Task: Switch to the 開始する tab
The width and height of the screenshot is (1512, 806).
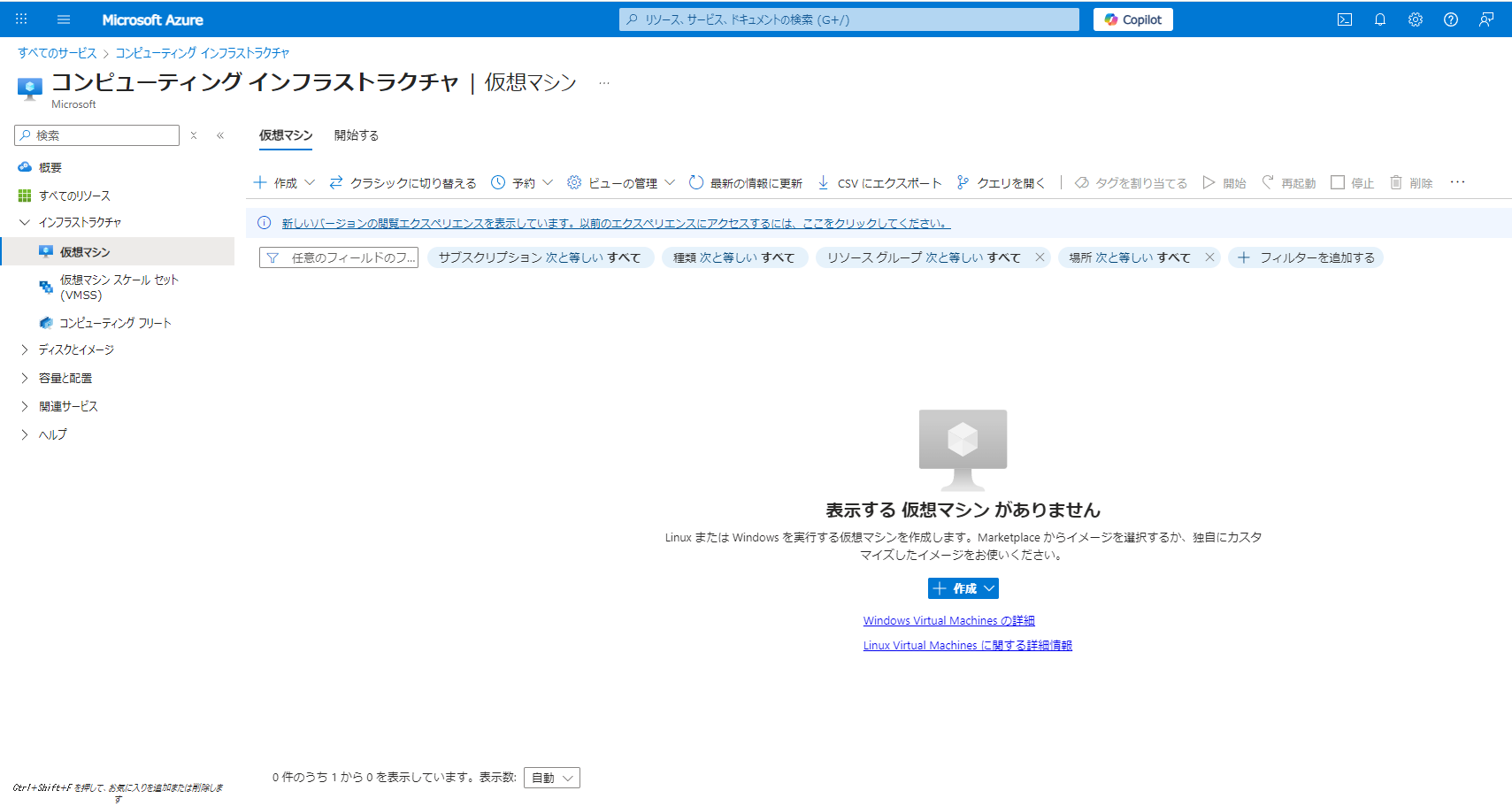Action: coord(357,135)
